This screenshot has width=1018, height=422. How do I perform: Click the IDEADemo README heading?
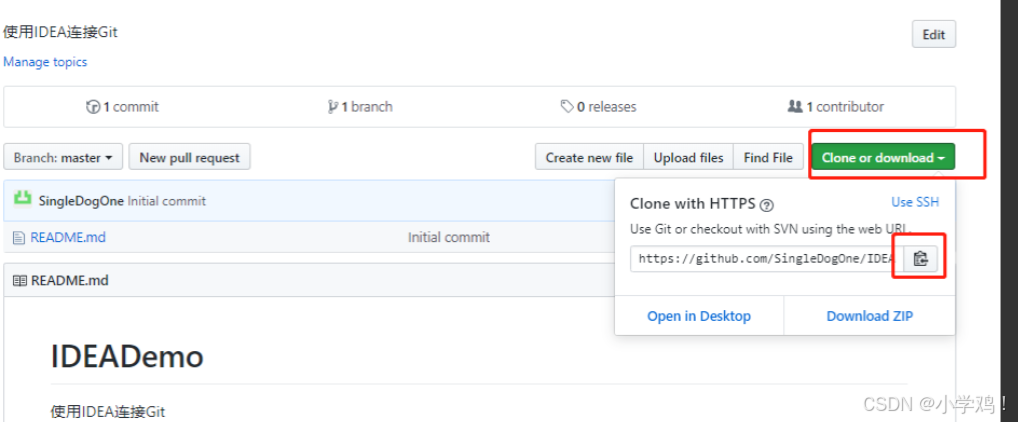coord(127,356)
